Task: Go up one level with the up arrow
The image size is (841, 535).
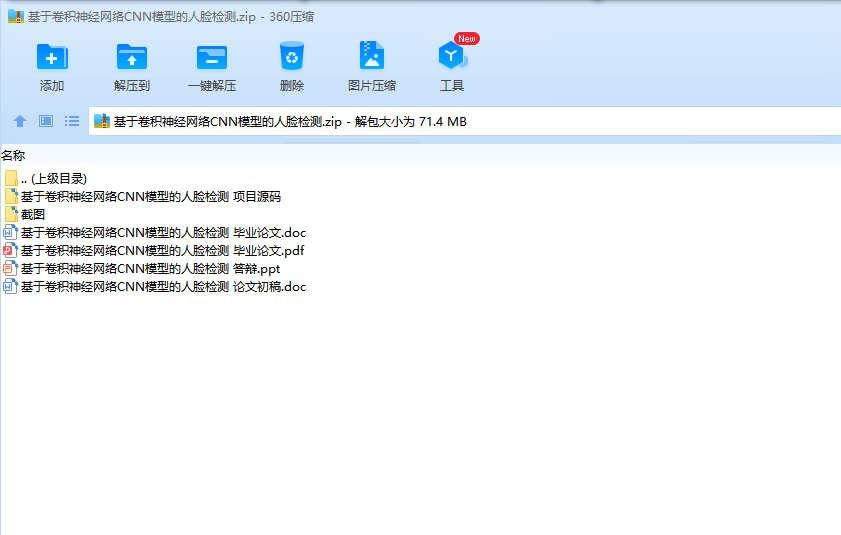Action: (20, 121)
